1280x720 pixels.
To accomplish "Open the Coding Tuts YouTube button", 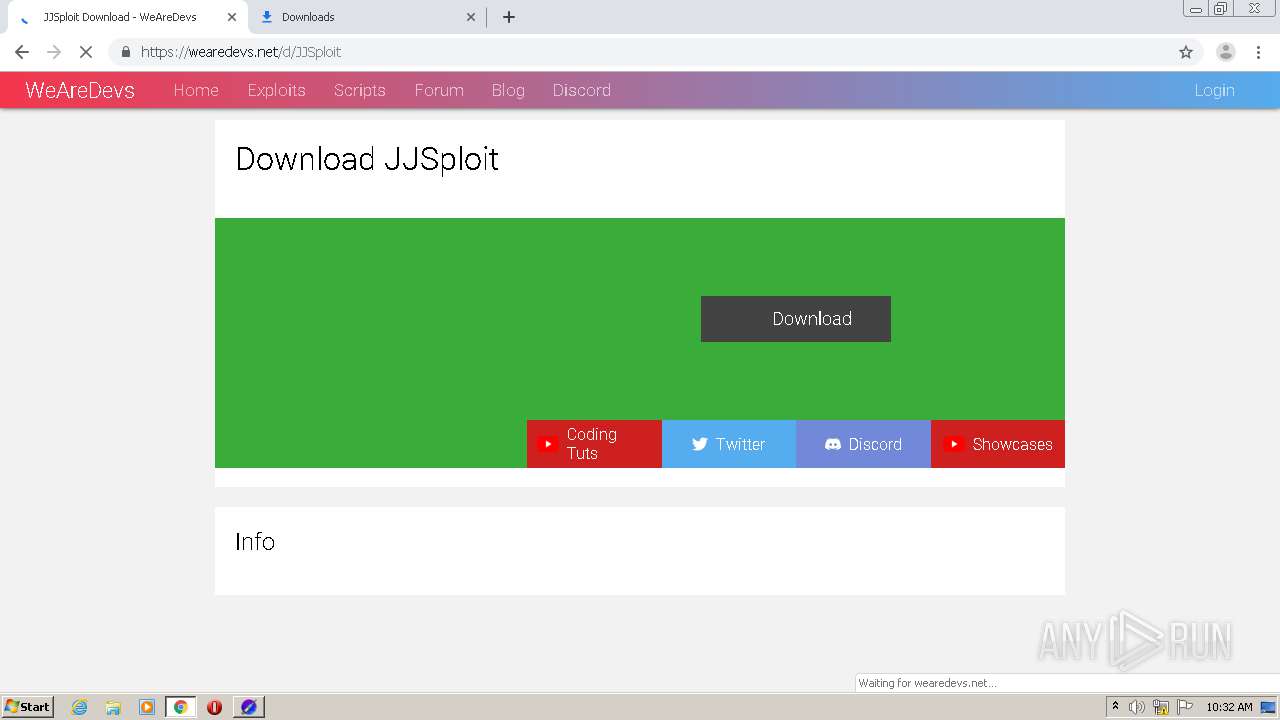I will tap(594, 444).
